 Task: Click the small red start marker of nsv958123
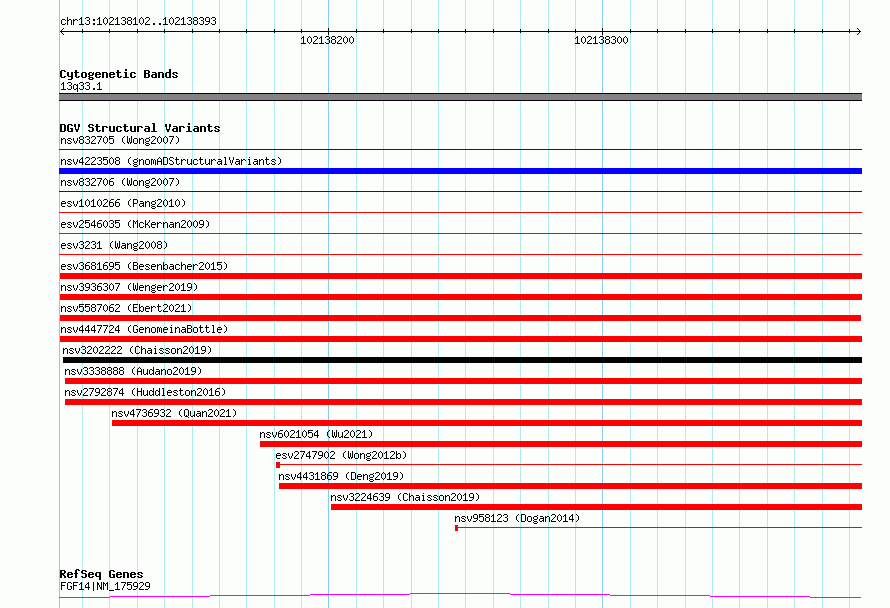pos(456,528)
